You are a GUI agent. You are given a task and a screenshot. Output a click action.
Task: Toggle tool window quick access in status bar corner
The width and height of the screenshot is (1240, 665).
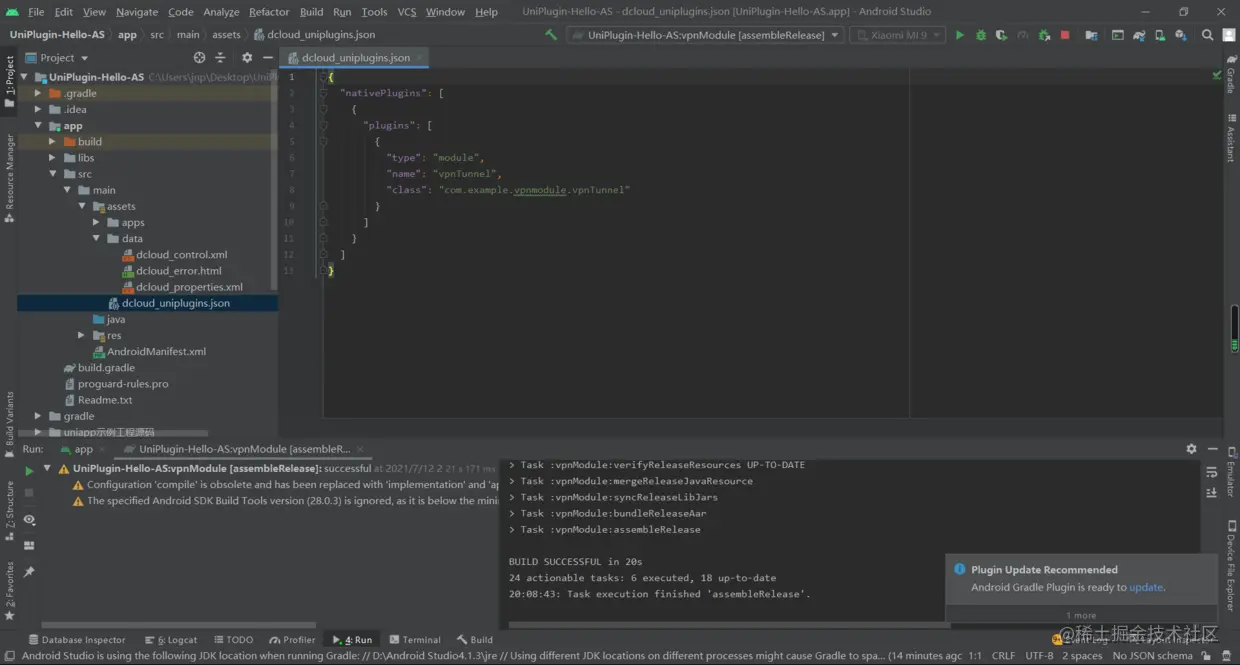(x=9, y=656)
